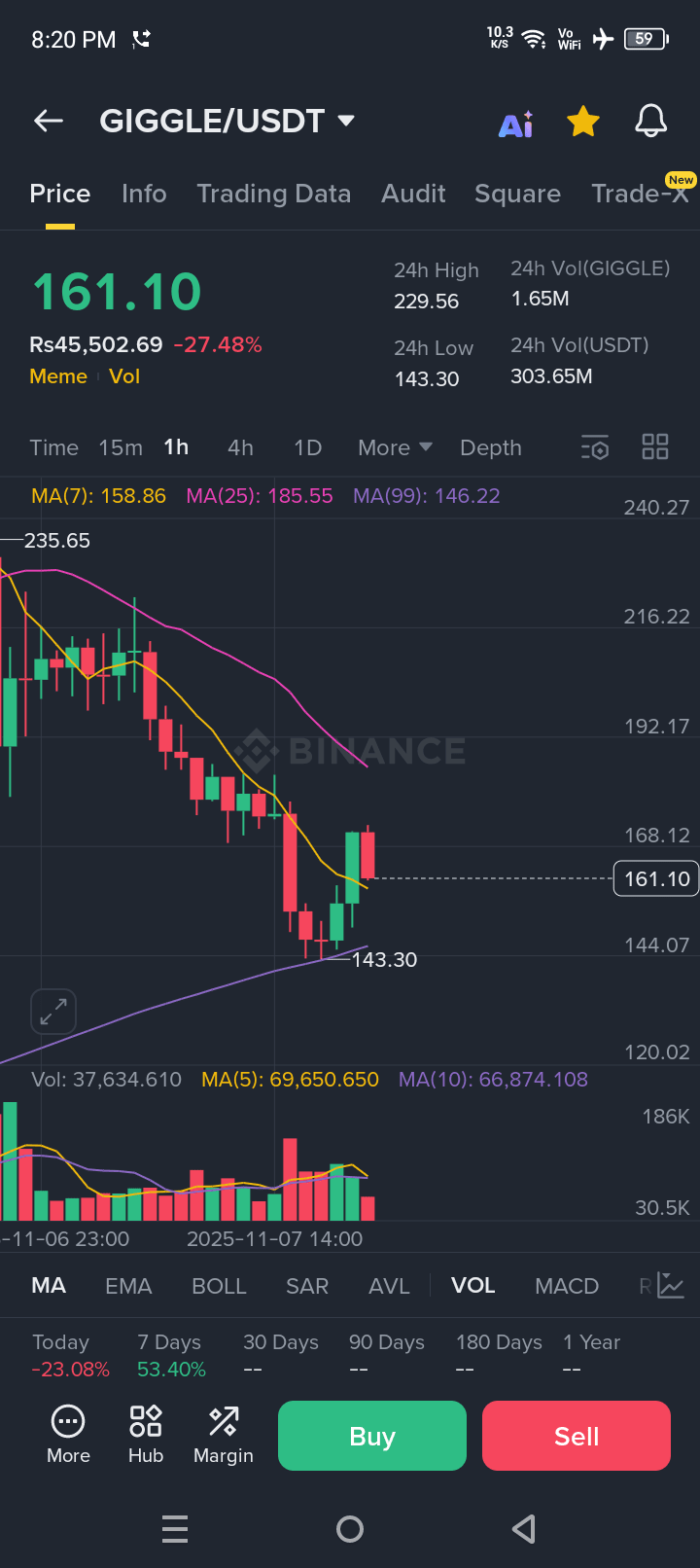
Task: Open the indicator chart icon
Action: pyautogui.click(x=670, y=1286)
